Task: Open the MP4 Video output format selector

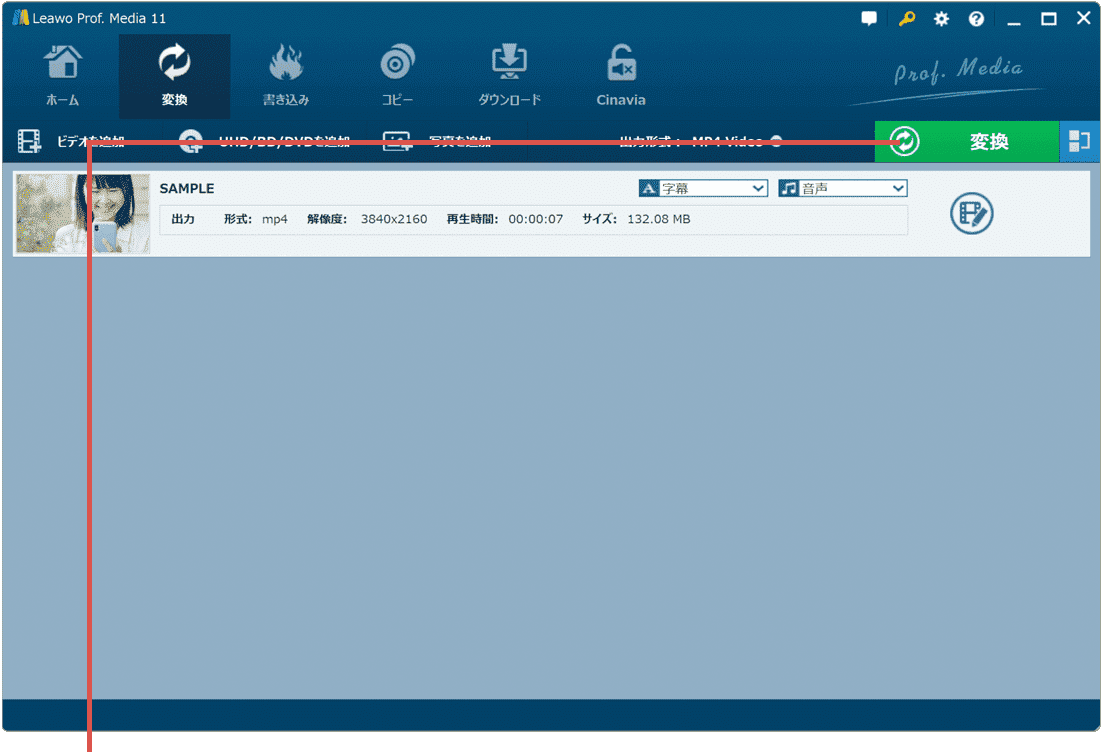Action: [x=714, y=141]
